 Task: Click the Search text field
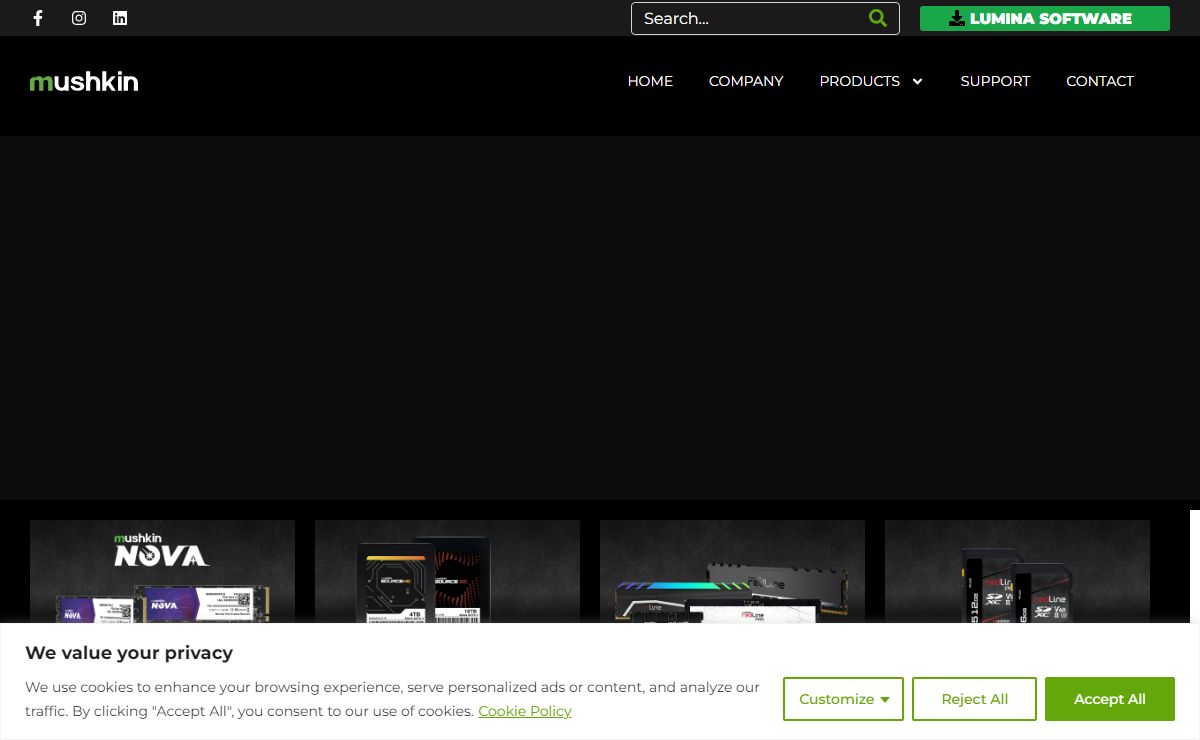tap(750, 18)
